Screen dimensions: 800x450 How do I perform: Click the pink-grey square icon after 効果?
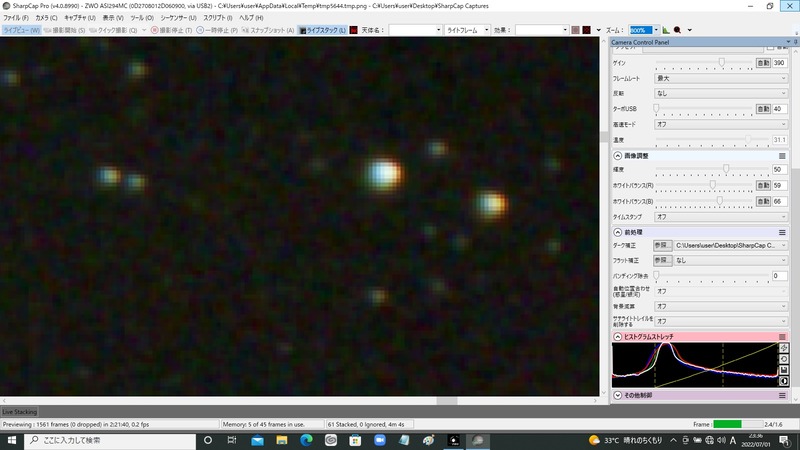[576, 30]
